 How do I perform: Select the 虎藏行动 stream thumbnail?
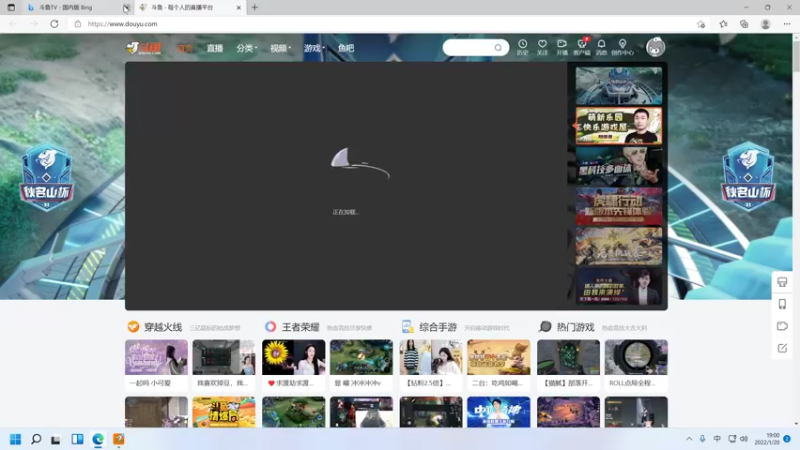pos(619,206)
